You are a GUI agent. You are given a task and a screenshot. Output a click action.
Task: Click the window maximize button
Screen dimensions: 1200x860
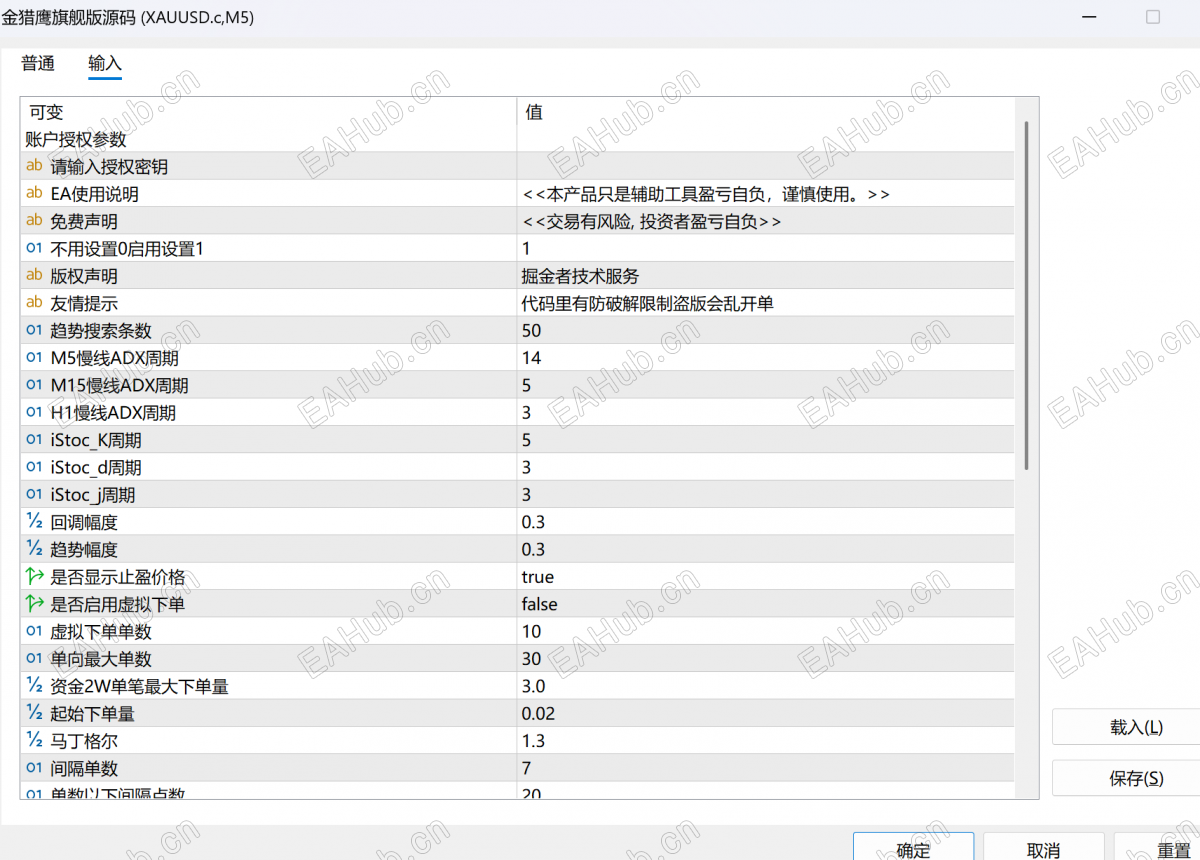point(1153,17)
